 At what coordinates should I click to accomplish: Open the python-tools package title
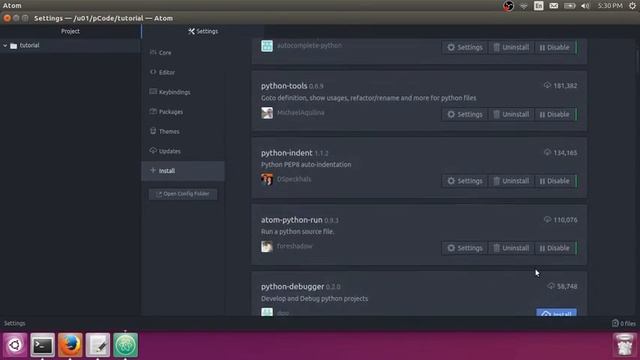pyautogui.click(x=284, y=86)
